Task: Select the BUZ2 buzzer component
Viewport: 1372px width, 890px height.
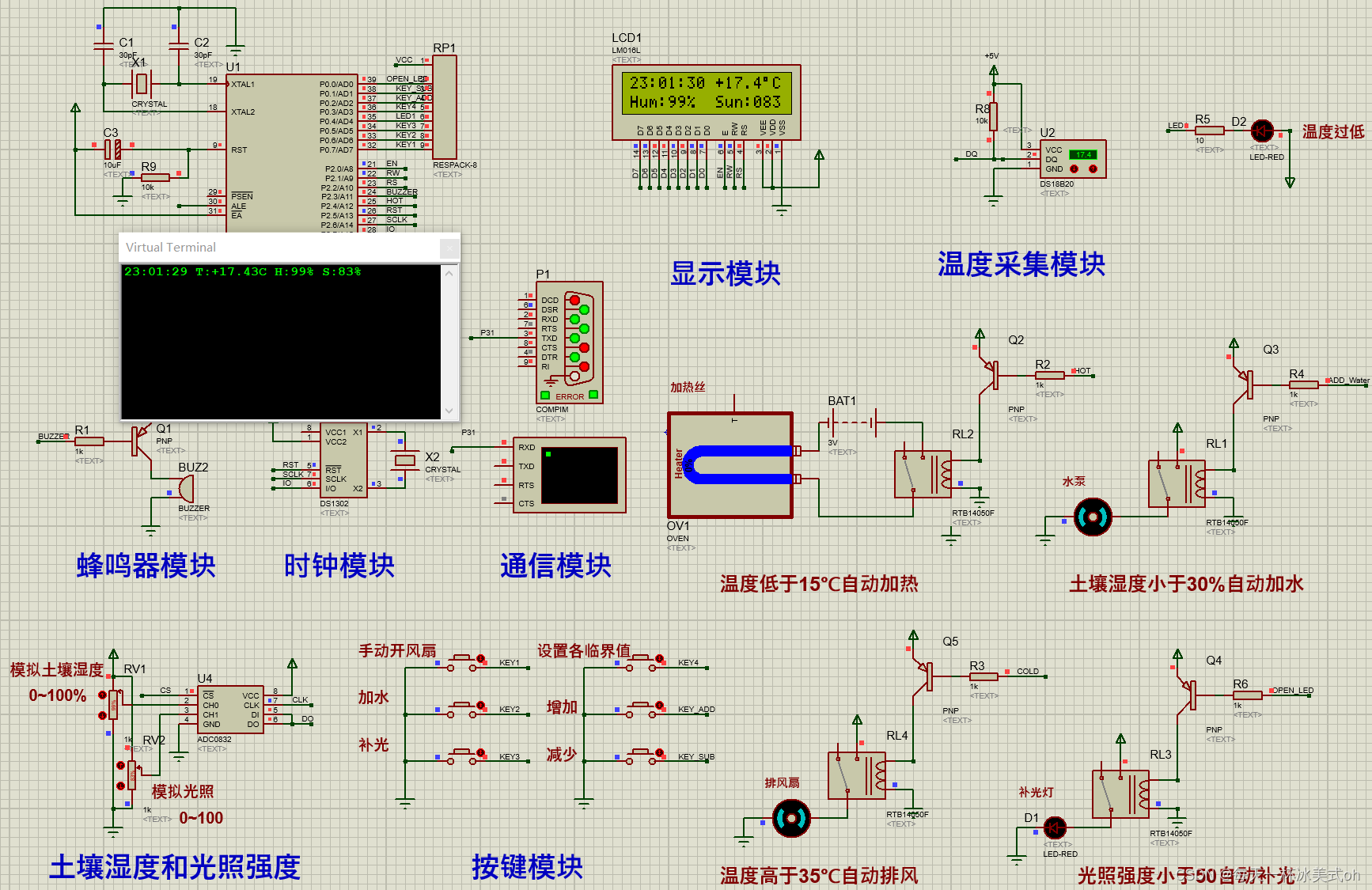Action: [185, 488]
